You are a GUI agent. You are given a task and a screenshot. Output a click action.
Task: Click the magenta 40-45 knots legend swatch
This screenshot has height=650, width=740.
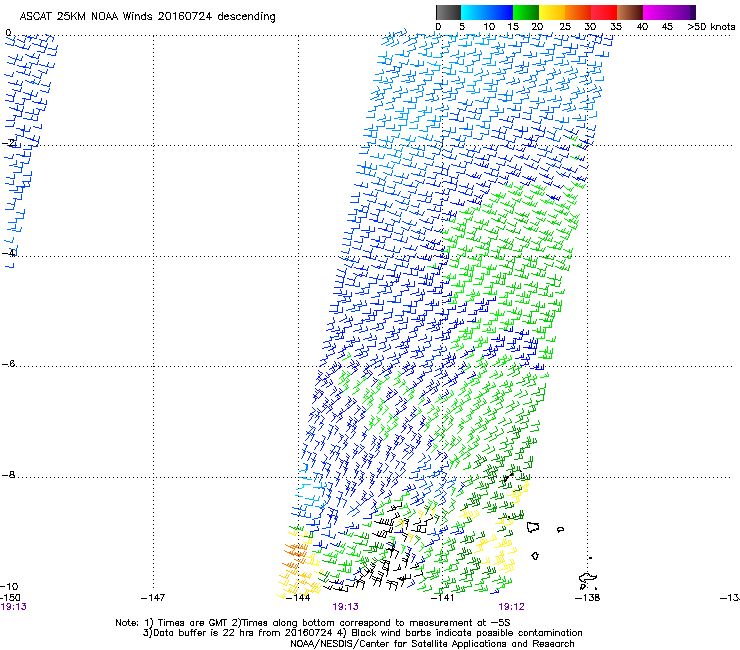click(x=656, y=12)
